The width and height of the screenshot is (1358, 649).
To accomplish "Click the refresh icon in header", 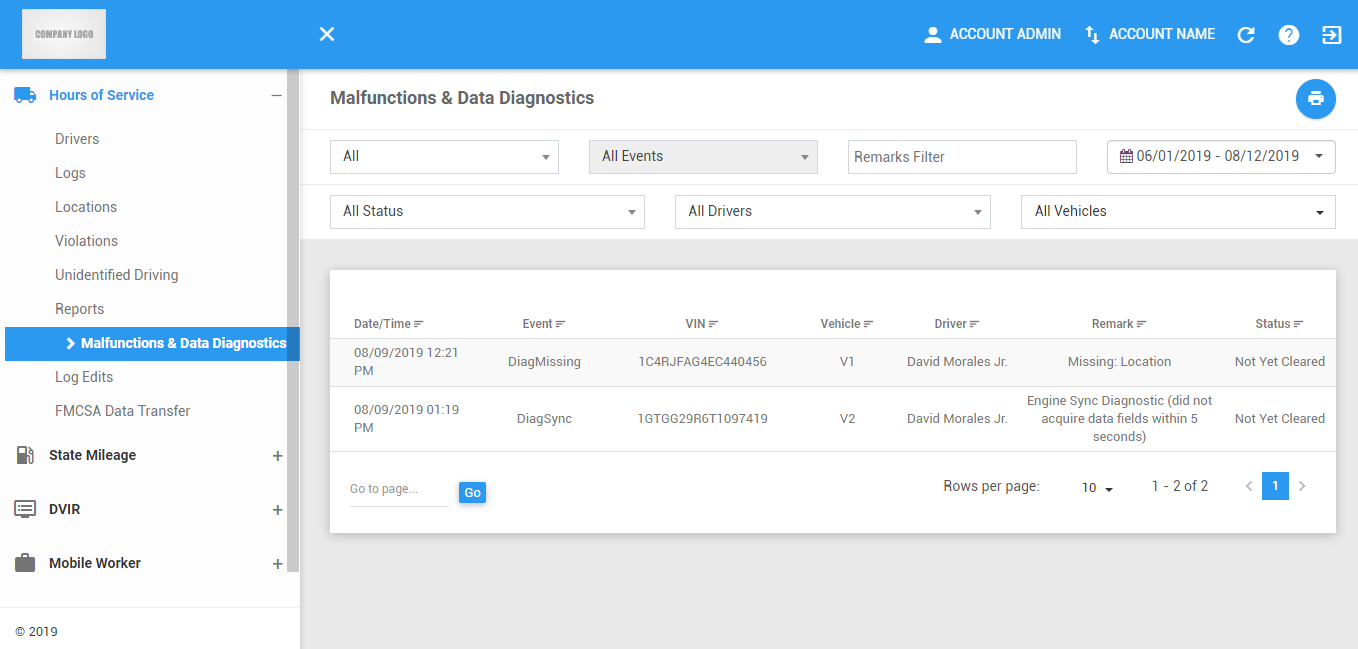I will click(x=1246, y=35).
